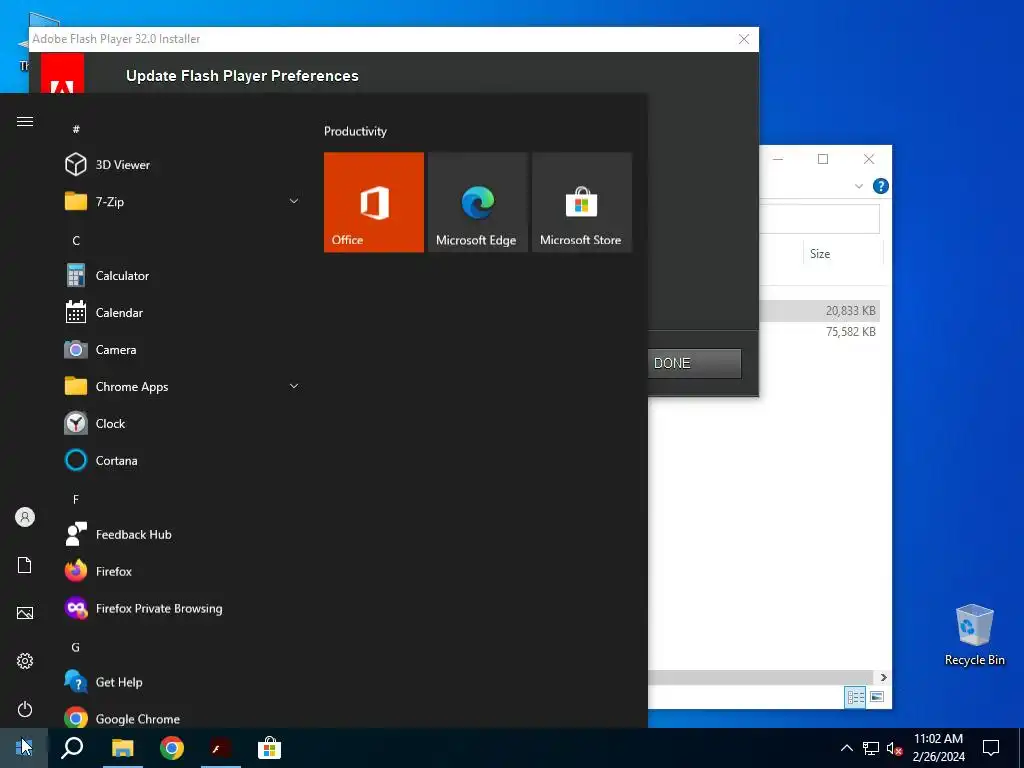Open Settings gear in Start sidebar
Screen dimensions: 1024x768
[x=25, y=661]
